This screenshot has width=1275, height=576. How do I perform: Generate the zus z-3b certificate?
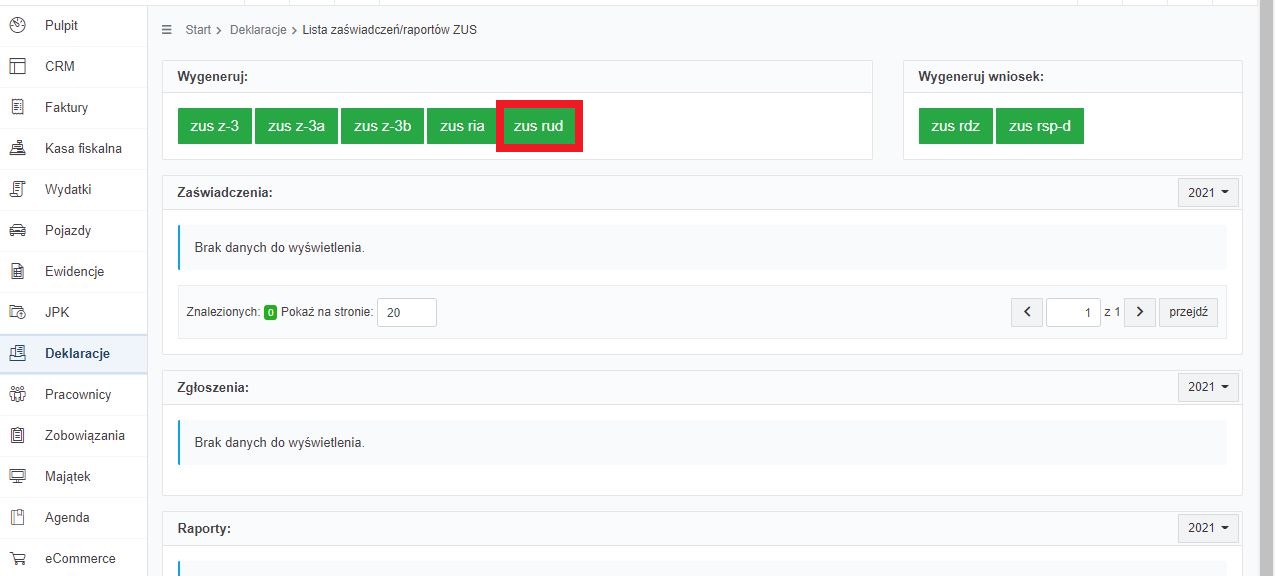coord(382,126)
